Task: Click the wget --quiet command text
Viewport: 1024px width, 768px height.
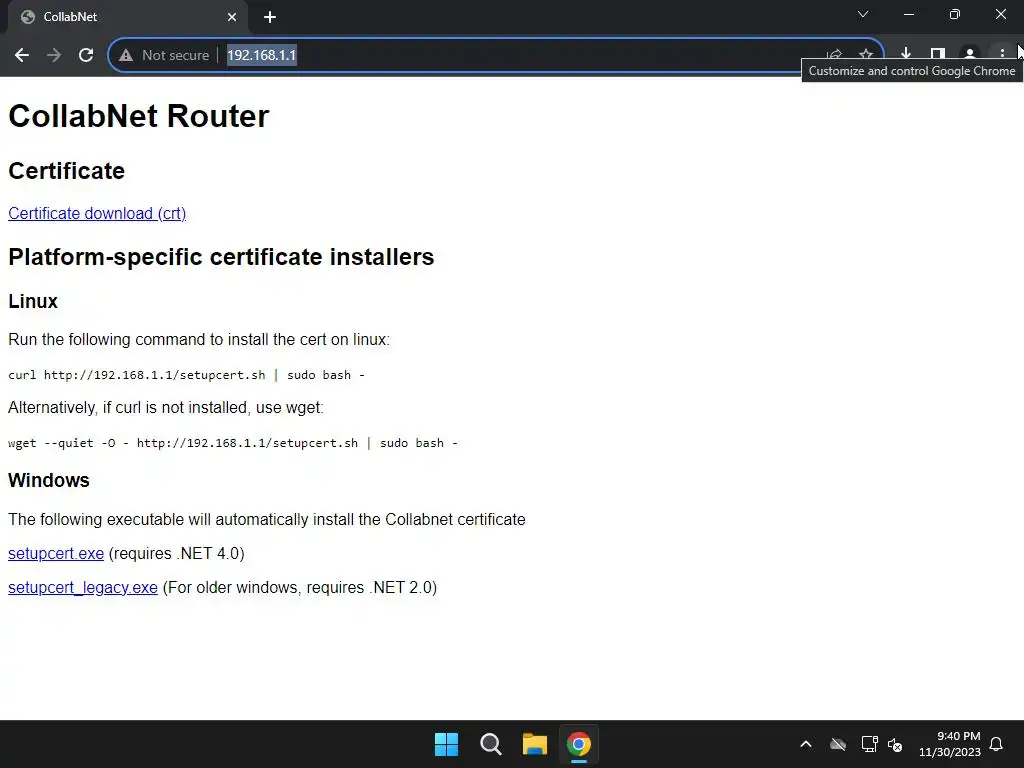Action: pyautogui.click(x=232, y=443)
